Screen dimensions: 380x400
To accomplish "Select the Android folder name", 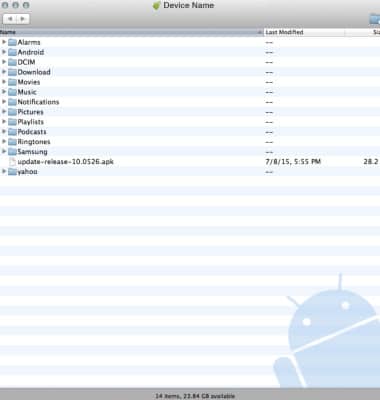I will coord(31,52).
